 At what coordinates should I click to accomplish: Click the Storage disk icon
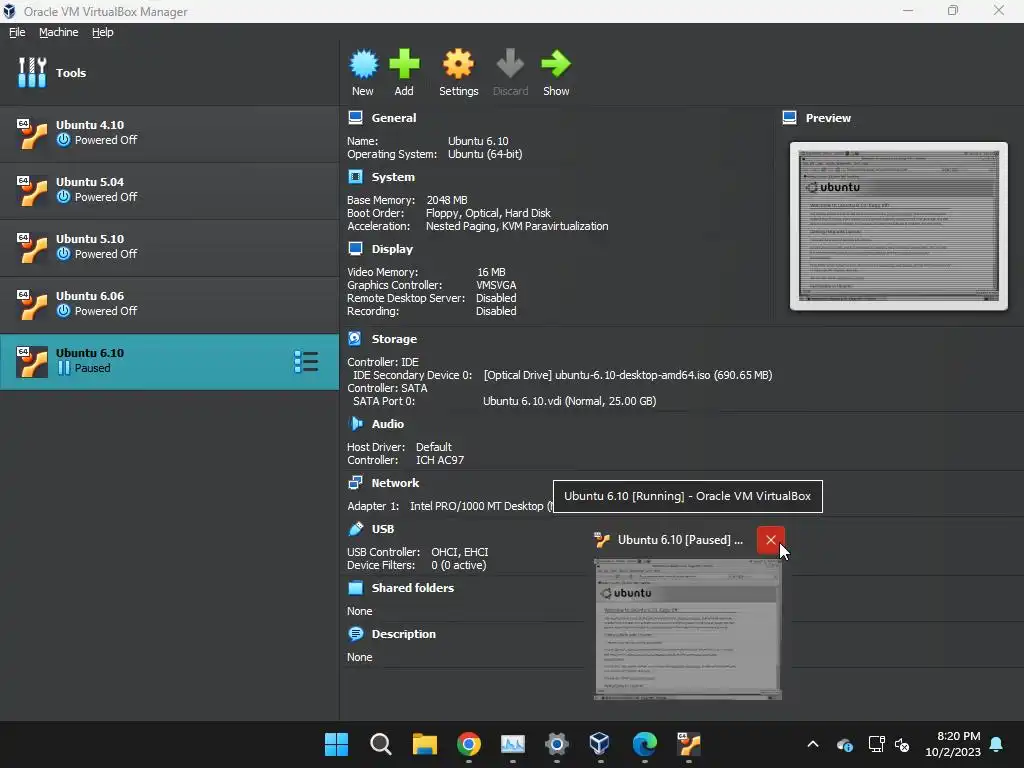(x=355, y=338)
